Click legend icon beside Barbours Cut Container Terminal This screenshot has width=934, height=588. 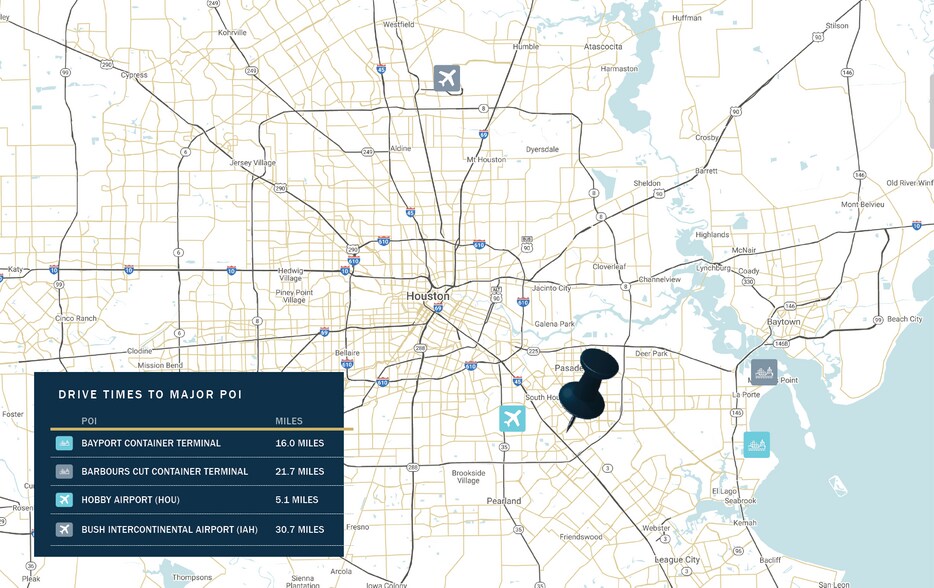pyautogui.click(x=64, y=471)
